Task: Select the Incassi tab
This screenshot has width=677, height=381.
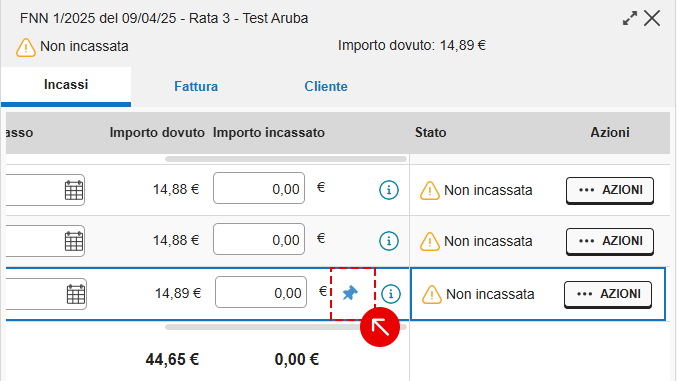Action: click(66, 85)
